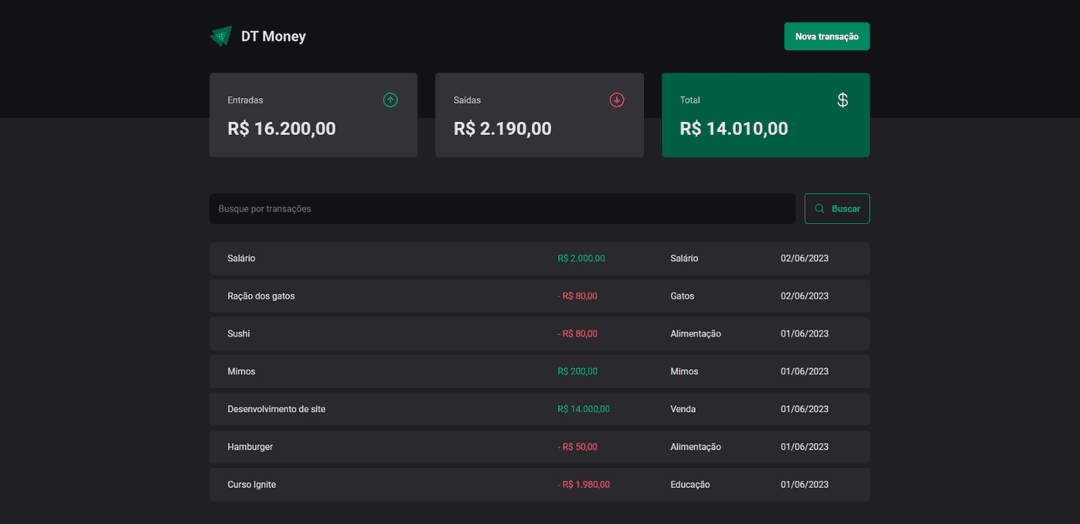Click the dollar sign icon on Total
Image resolution: width=1080 pixels, height=524 pixels.
coord(843,100)
